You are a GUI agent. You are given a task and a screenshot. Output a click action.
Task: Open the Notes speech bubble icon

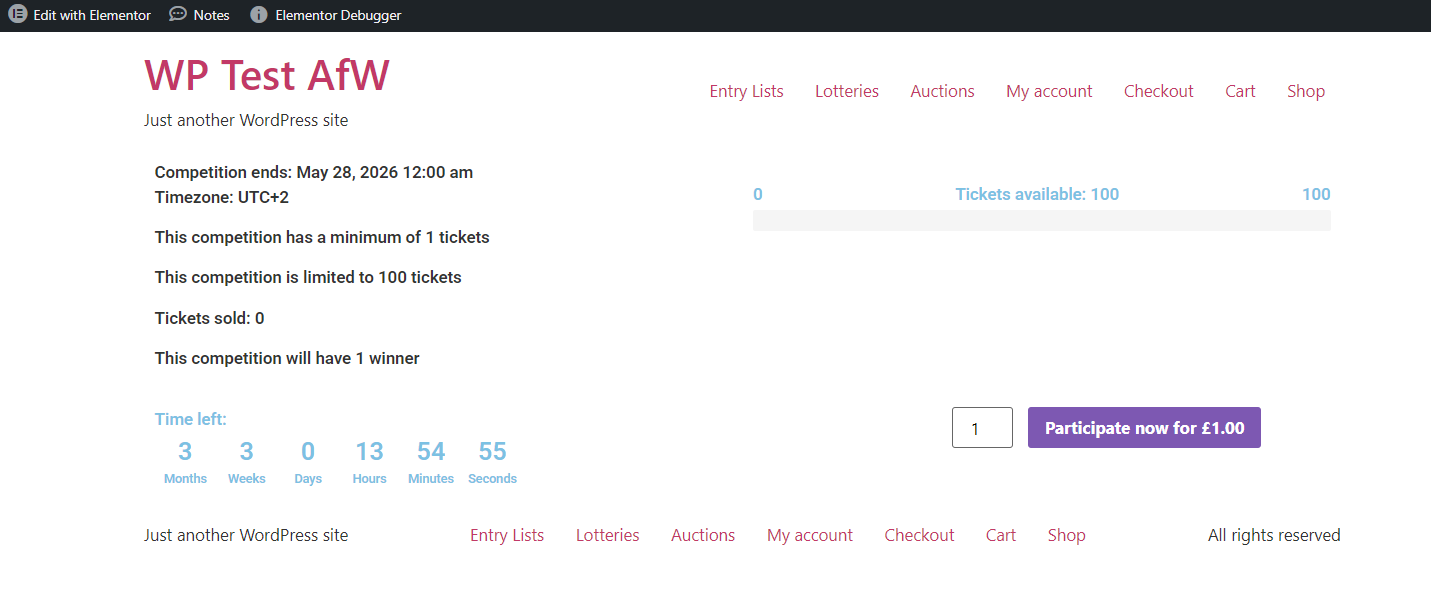(176, 15)
